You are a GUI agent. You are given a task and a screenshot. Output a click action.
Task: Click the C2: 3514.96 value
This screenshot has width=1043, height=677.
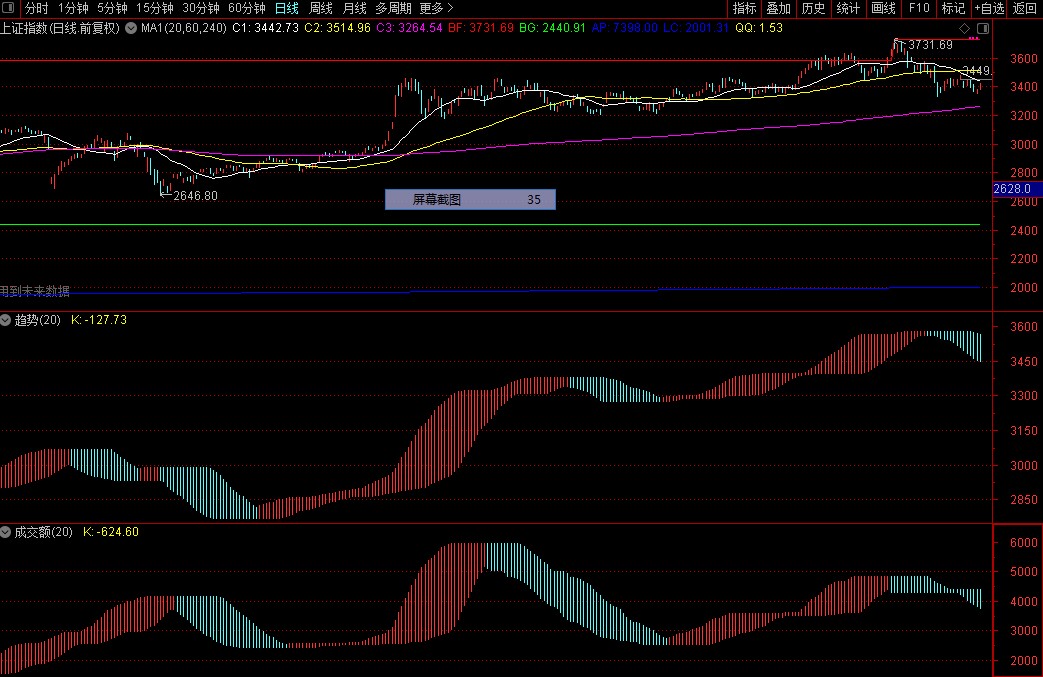(337, 28)
